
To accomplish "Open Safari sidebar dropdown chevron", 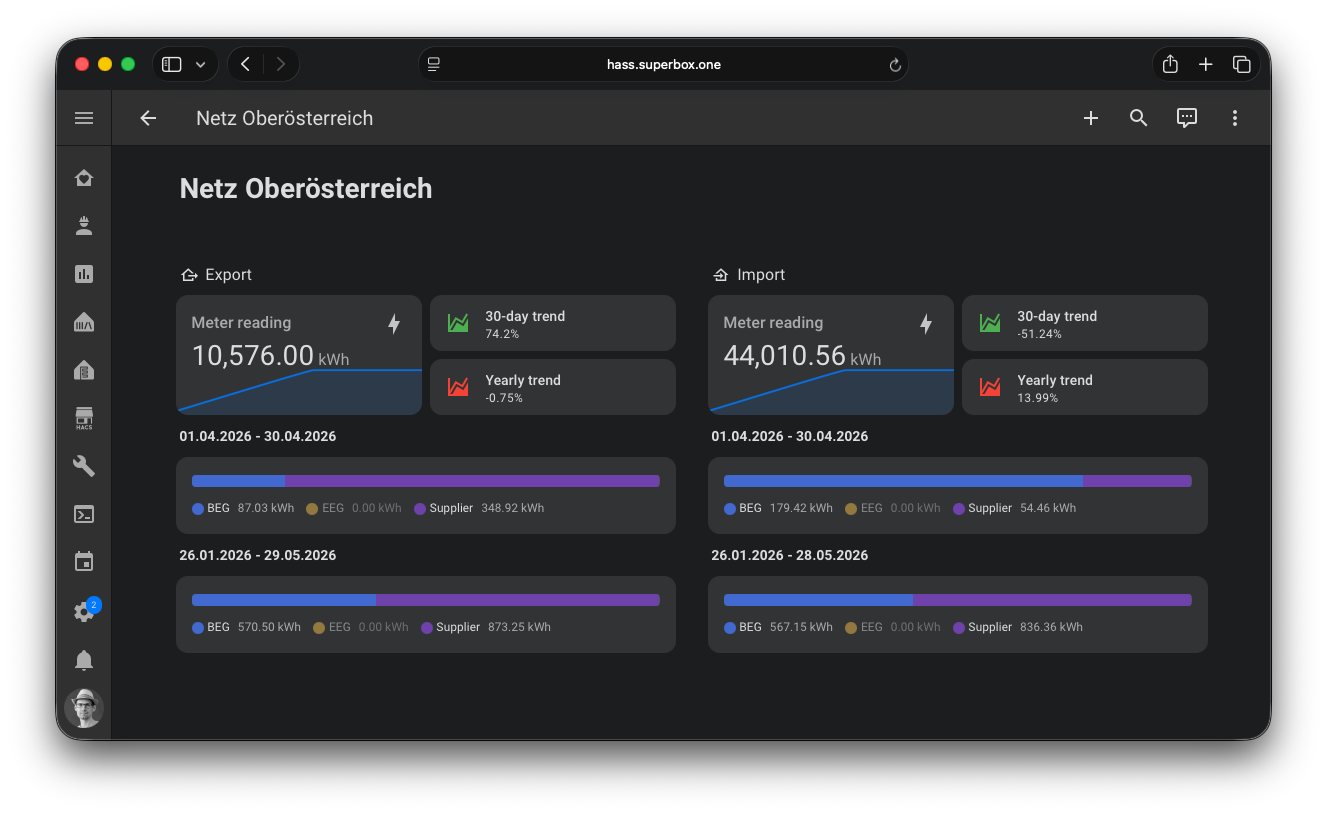I will click(200, 64).
